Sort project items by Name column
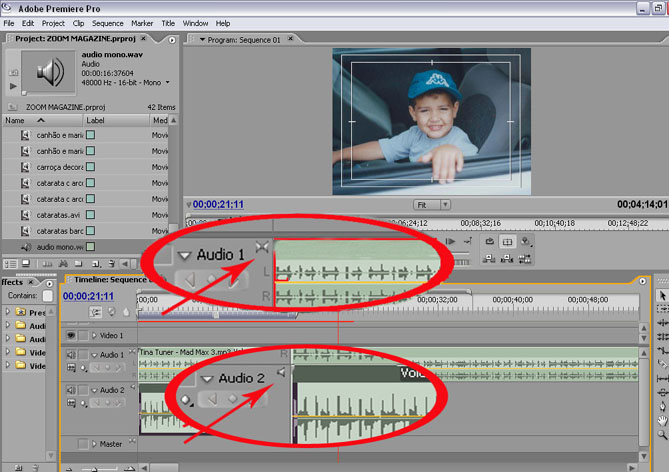669x472 pixels. [x=15, y=120]
